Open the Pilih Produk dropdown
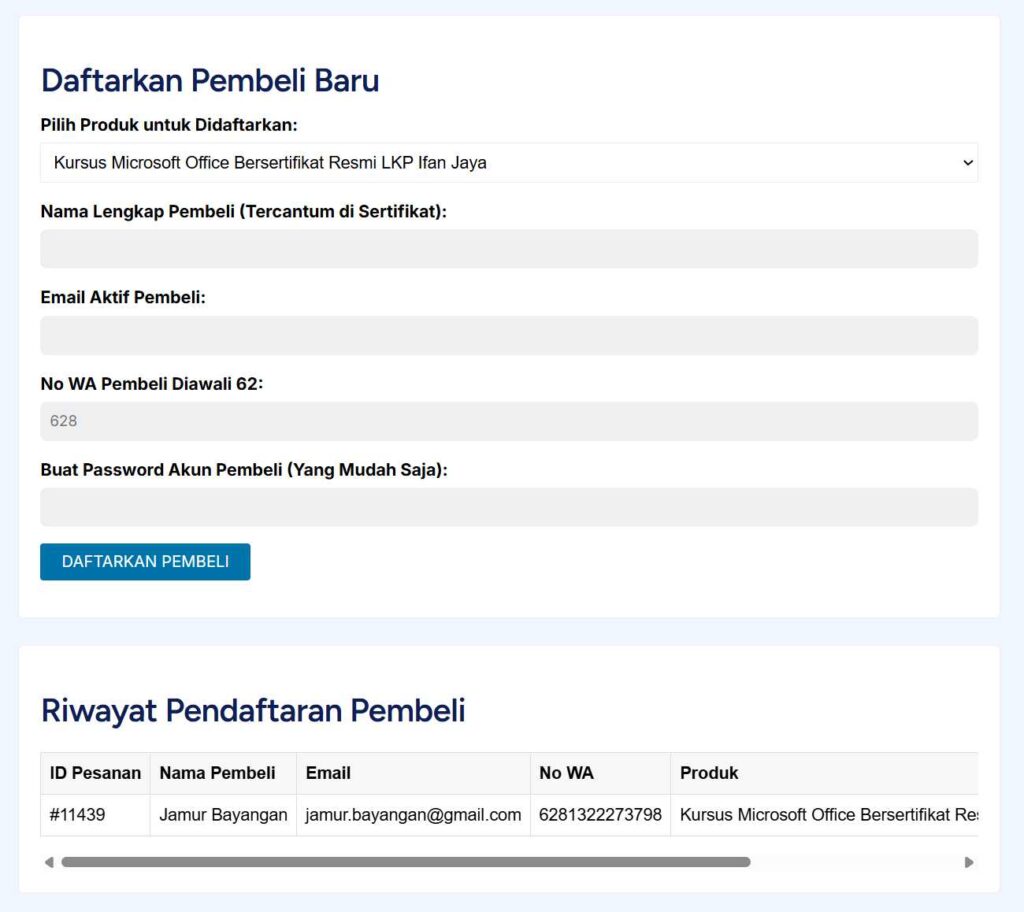The image size is (1024, 912). pyautogui.click(x=508, y=162)
